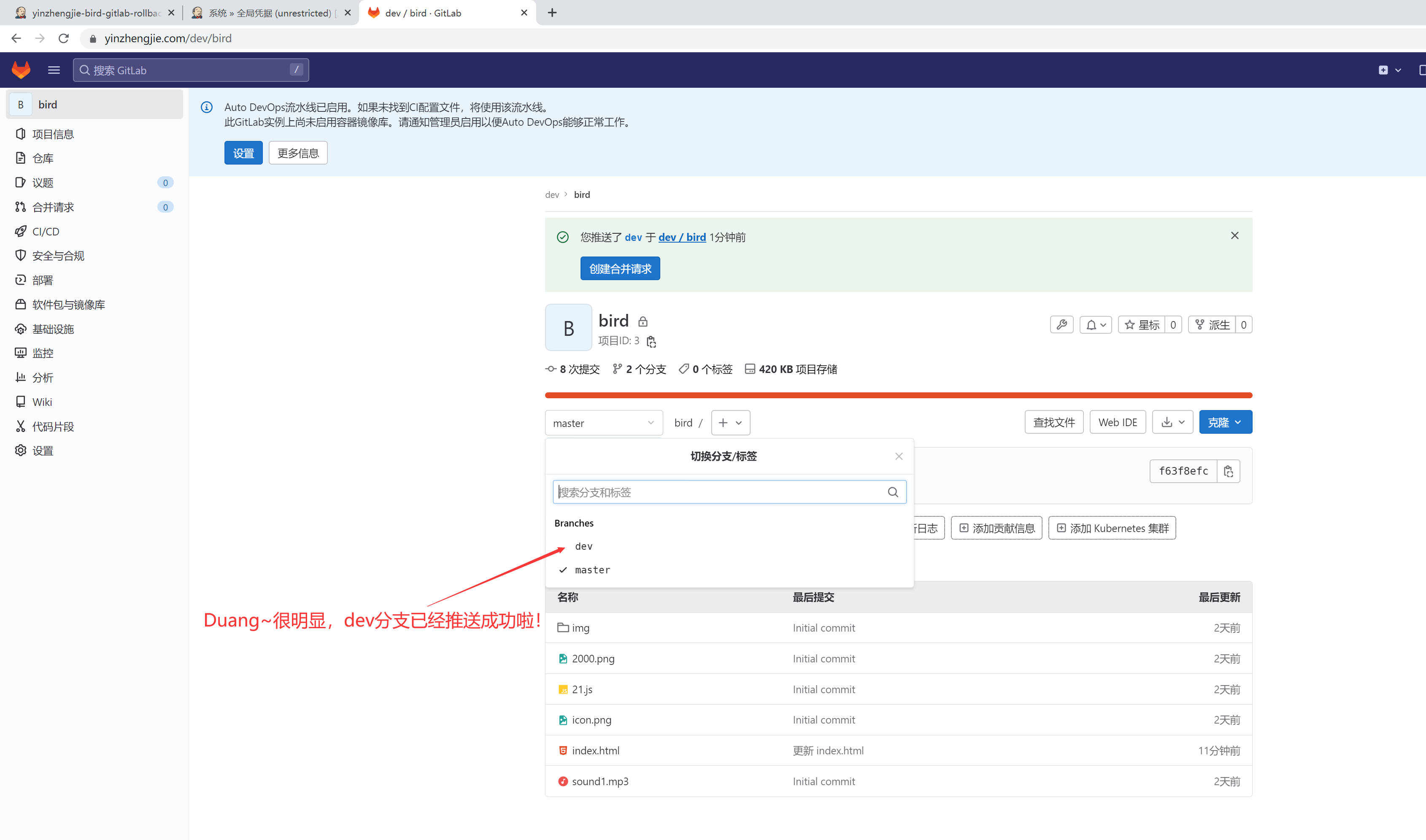This screenshot has width=1426, height=840.
Task: Focus the branch and tag search field
Action: click(718, 492)
